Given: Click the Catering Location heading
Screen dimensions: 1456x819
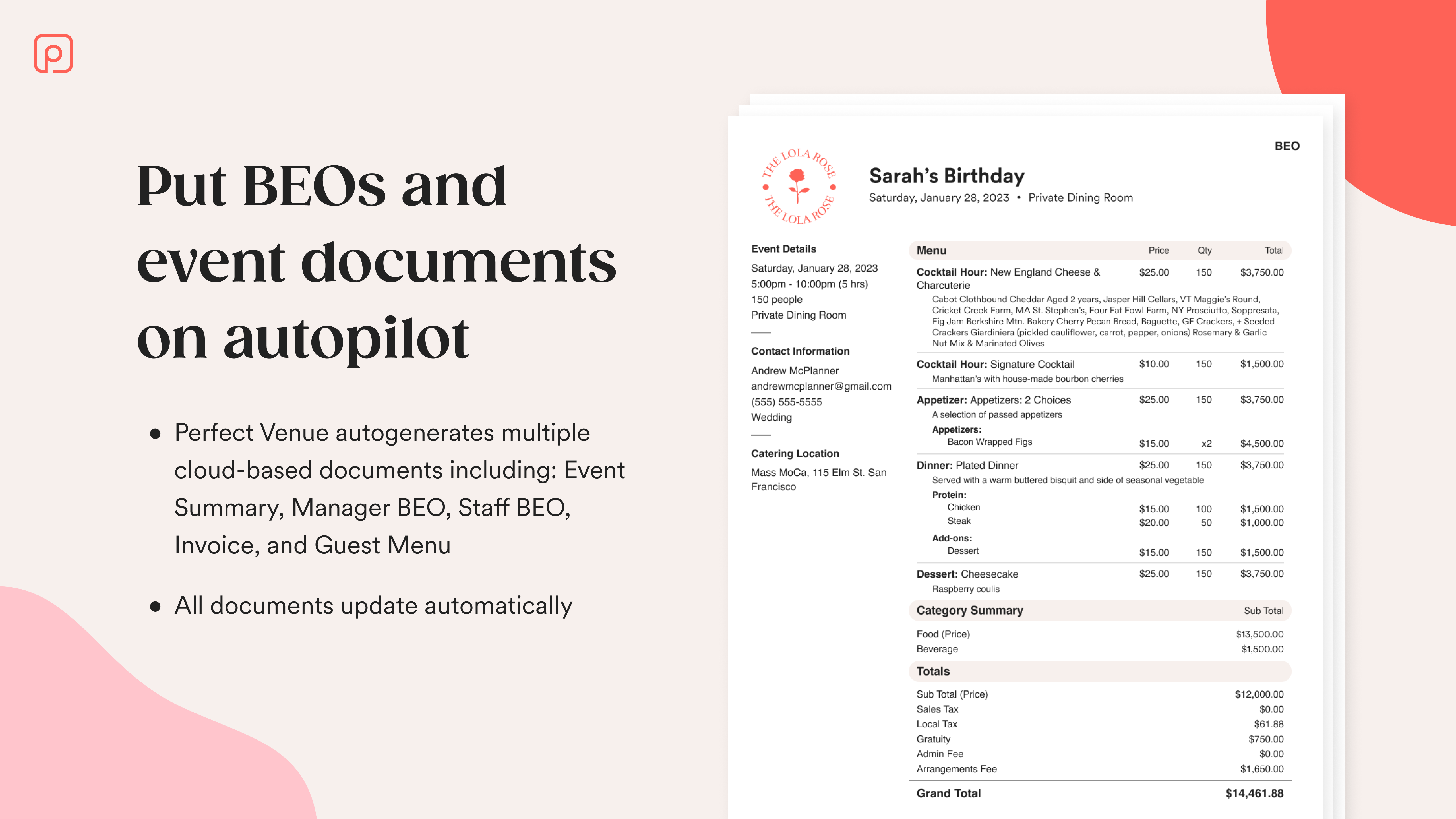Looking at the screenshot, I should pyautogui.click(x=795, y=453).
